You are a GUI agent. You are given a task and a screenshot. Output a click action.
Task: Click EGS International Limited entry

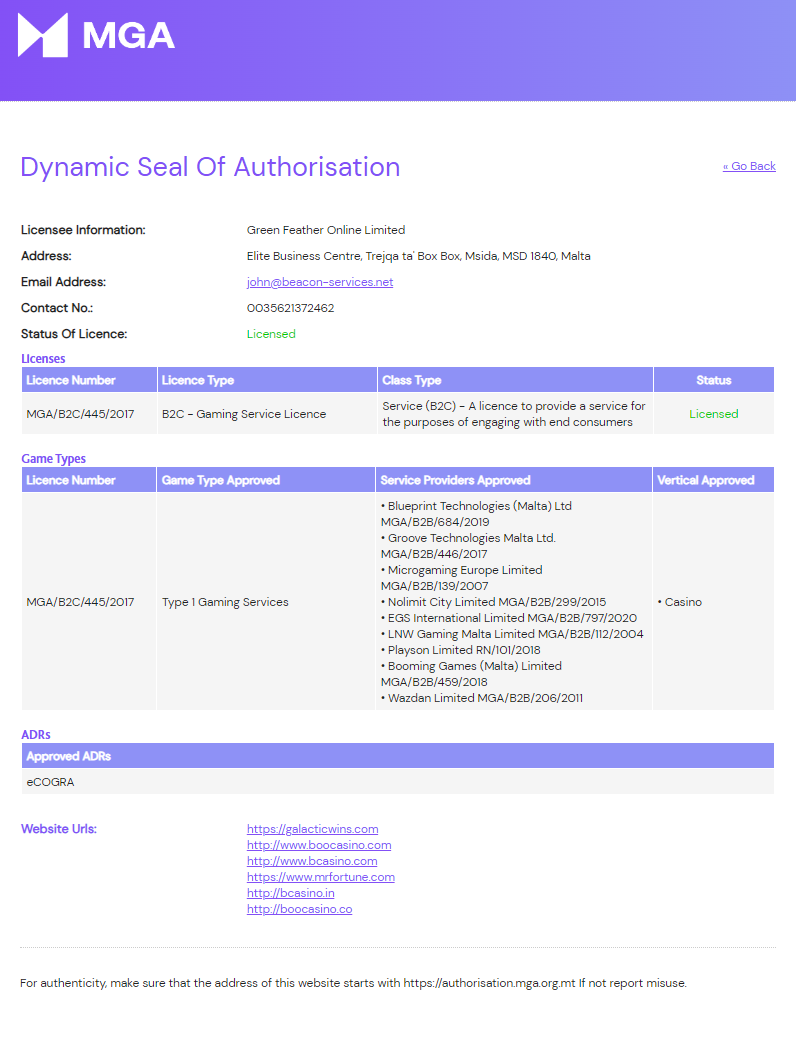pyautogui.click(x=509, y=618)
